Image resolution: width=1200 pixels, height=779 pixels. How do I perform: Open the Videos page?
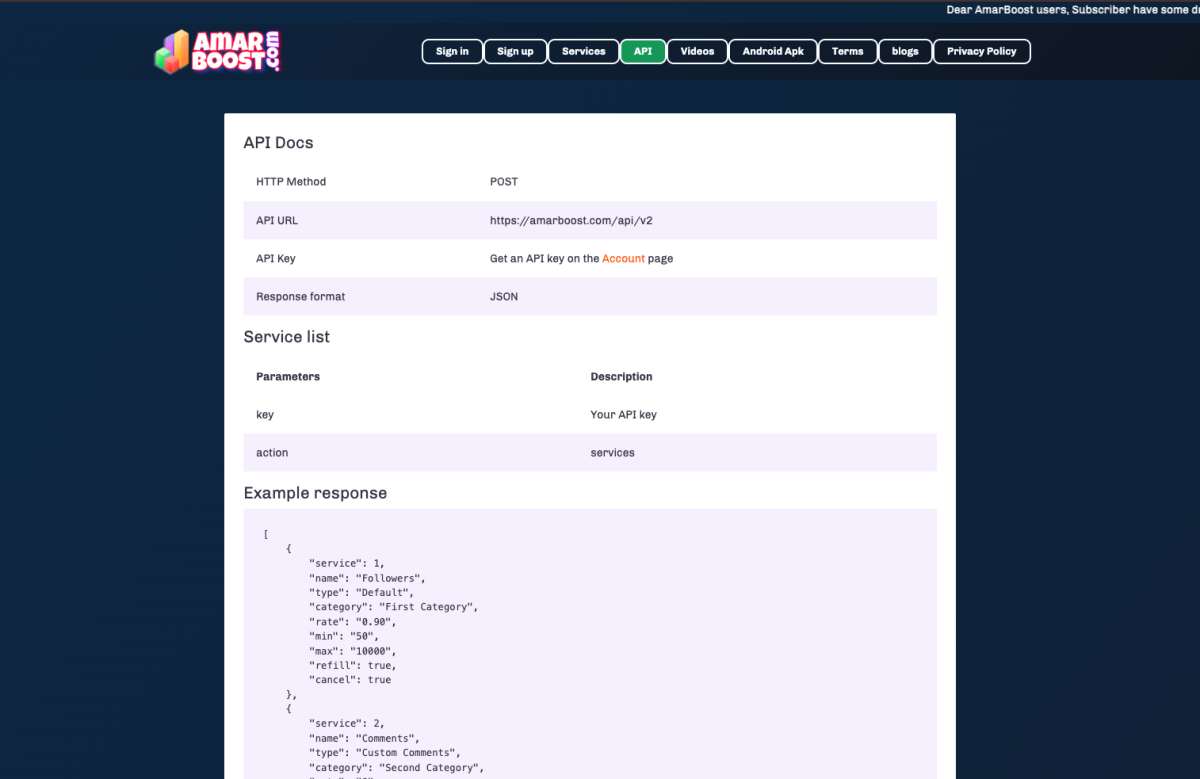697,52
